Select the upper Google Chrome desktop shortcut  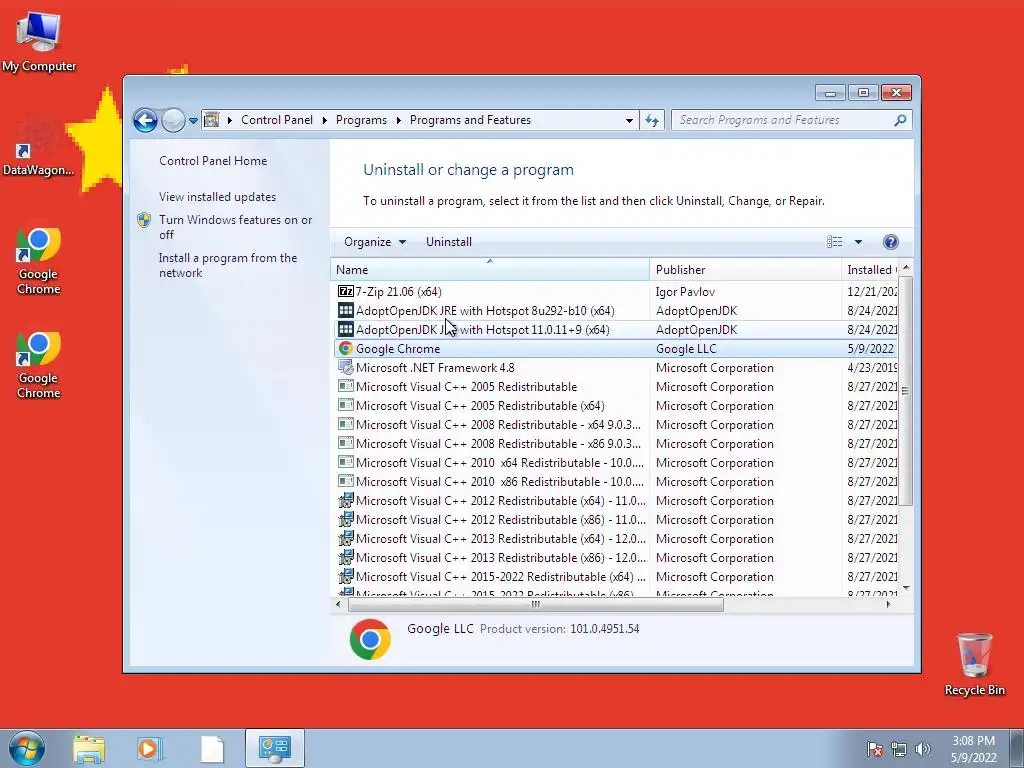(39, 261)
